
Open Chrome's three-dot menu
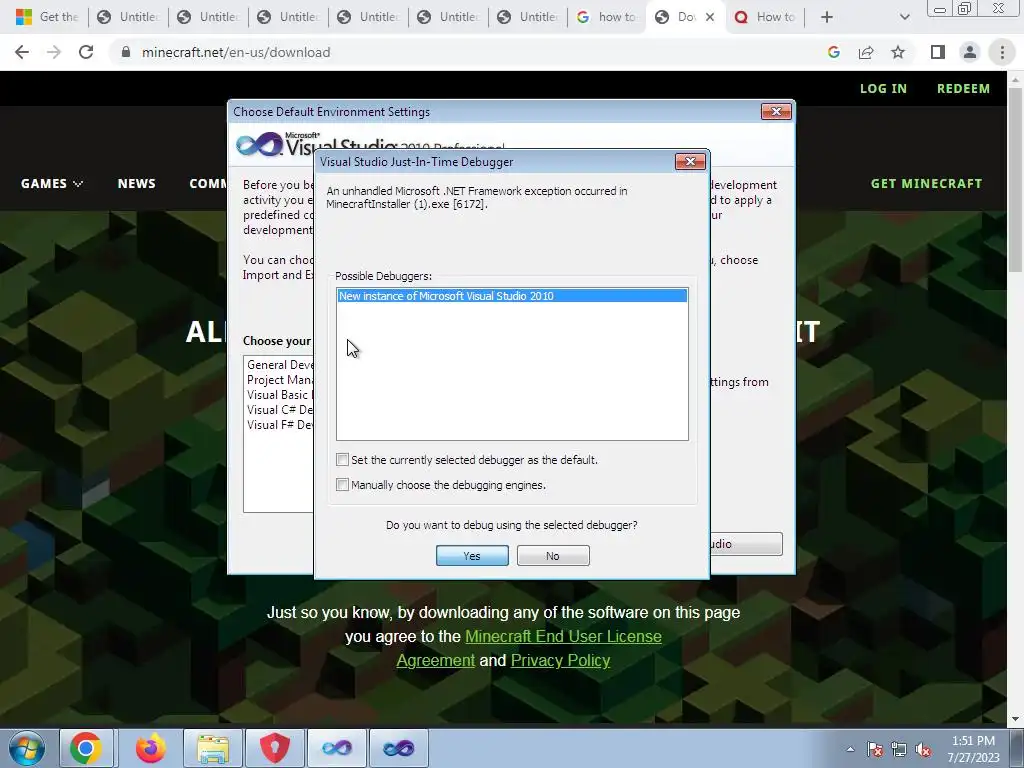pos(1002,52)
